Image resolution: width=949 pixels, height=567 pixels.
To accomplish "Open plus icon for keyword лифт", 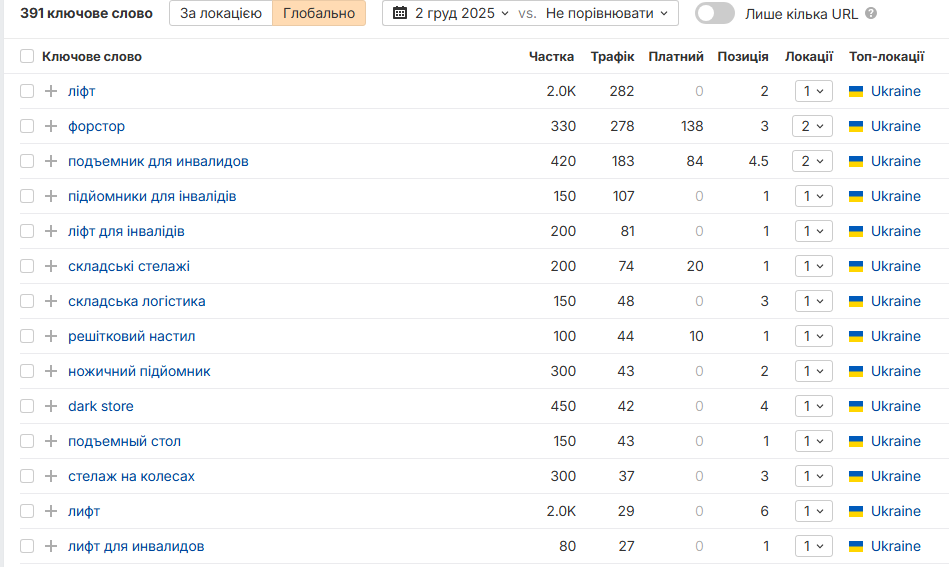I will (51, 511).
